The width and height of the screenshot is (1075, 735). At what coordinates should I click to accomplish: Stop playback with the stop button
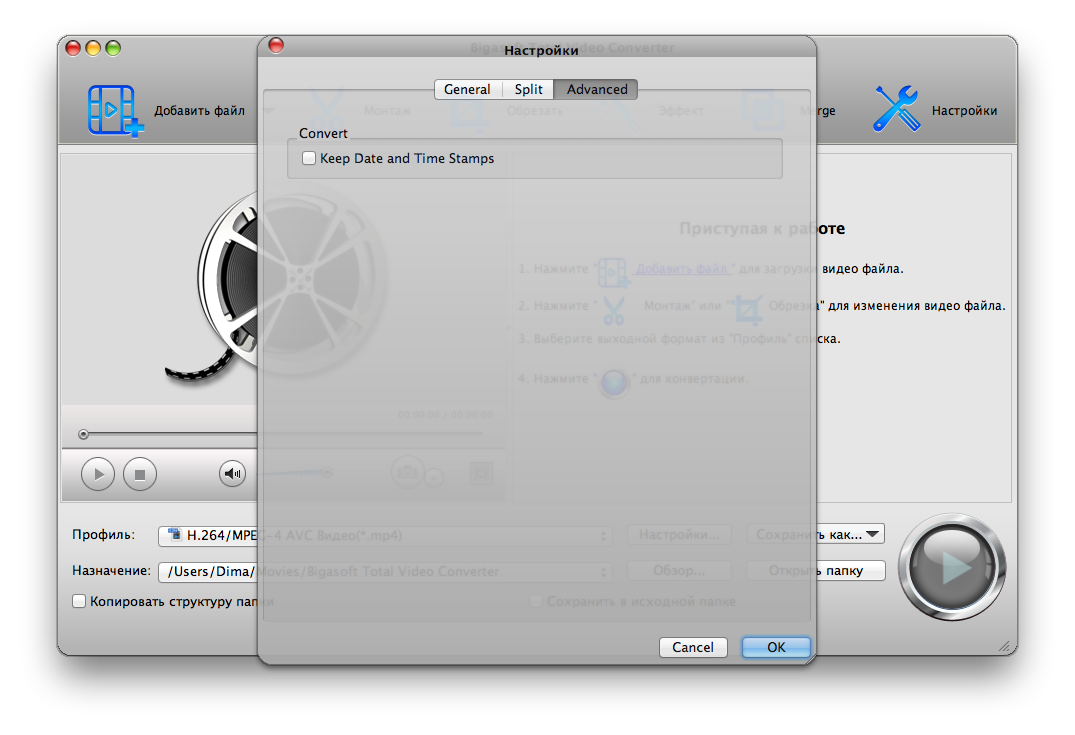point(140,474)
